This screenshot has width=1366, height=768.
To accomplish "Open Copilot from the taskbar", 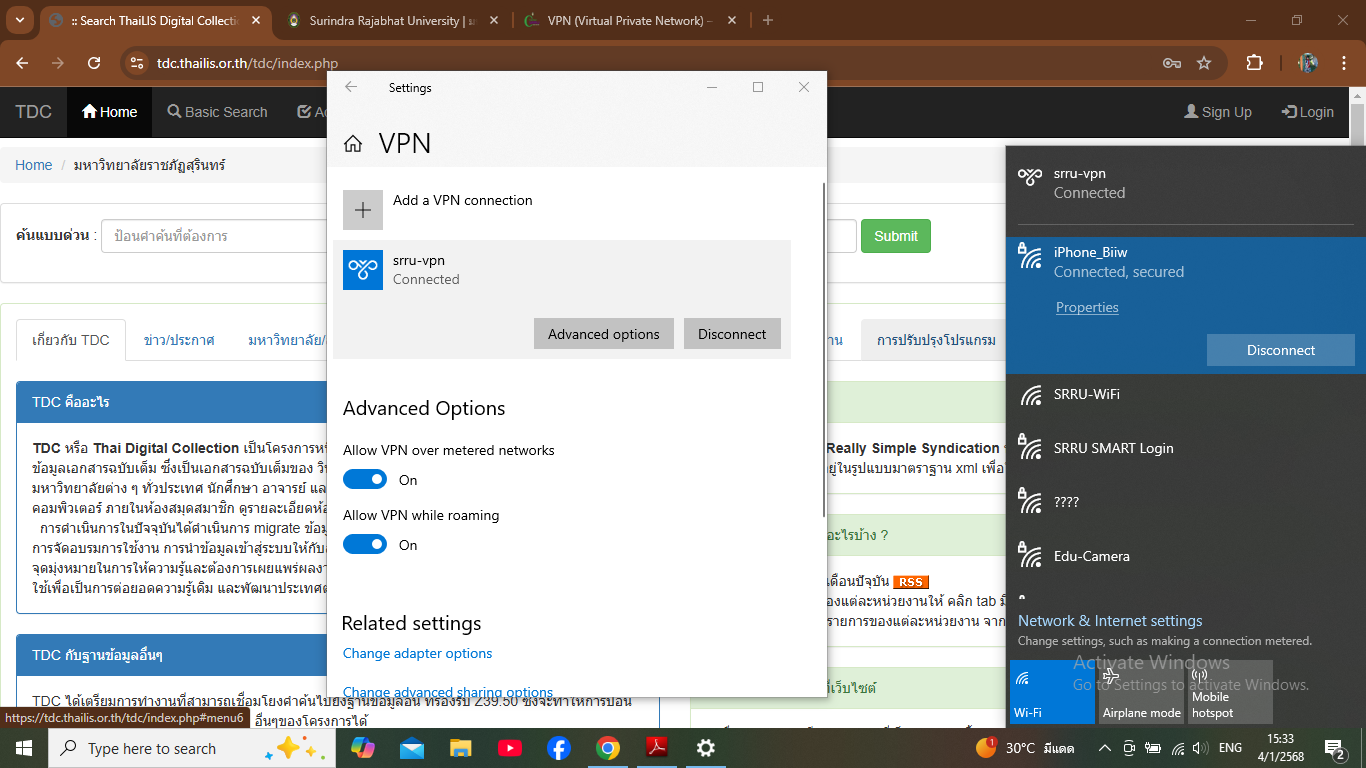I will [363, 748].
